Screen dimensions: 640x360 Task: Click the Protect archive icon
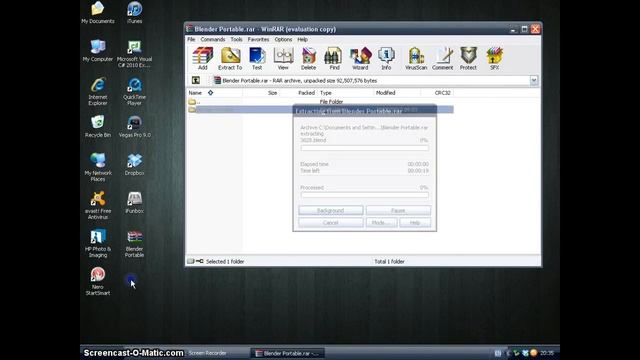pyautogui.click(x=468, y=58)
